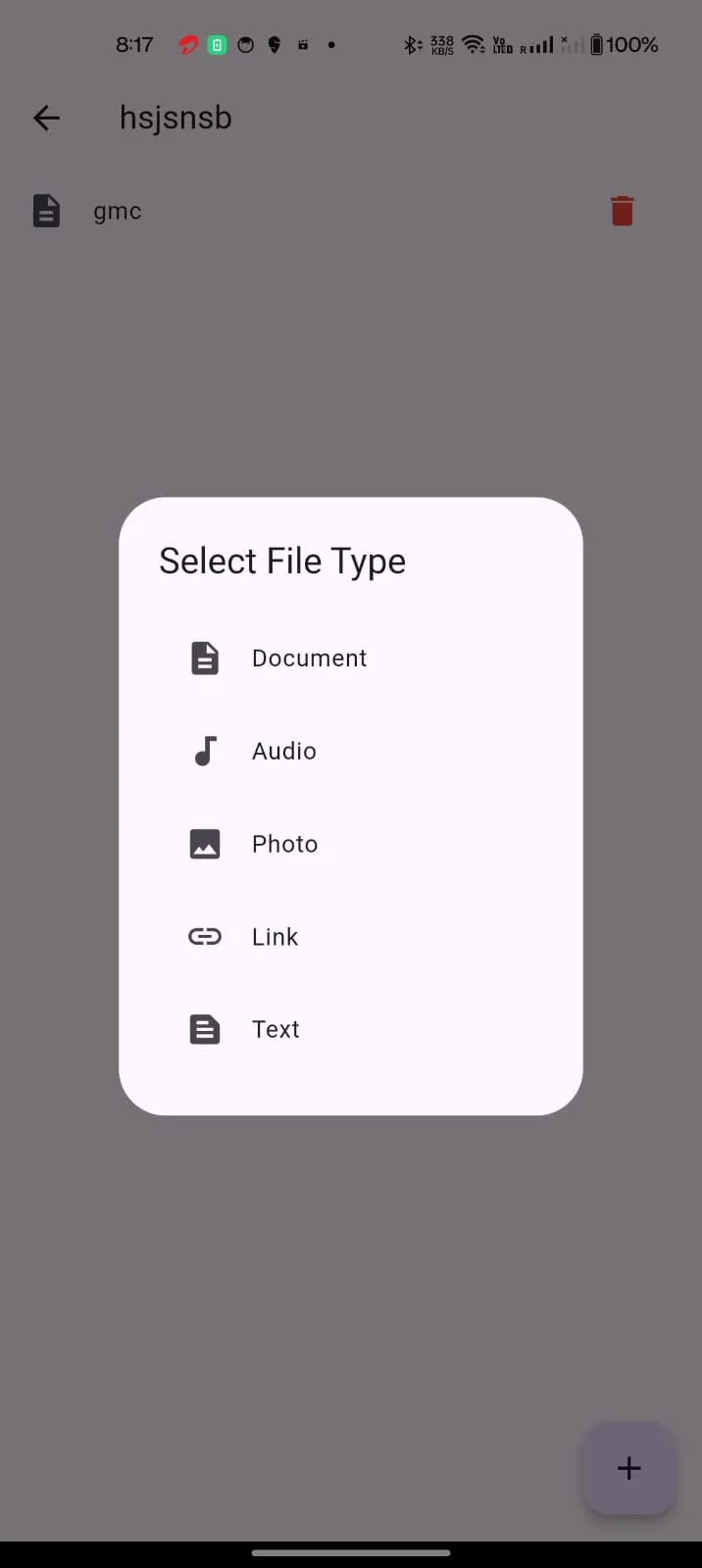Select the Text note icon
The height and width of the screenshot is (1568, 702).
(204, 1029)
